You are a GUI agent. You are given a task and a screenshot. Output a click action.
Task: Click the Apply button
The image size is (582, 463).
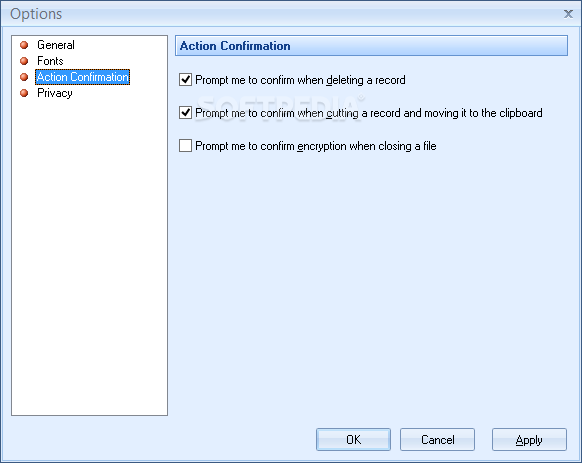[x=529, y=440]
